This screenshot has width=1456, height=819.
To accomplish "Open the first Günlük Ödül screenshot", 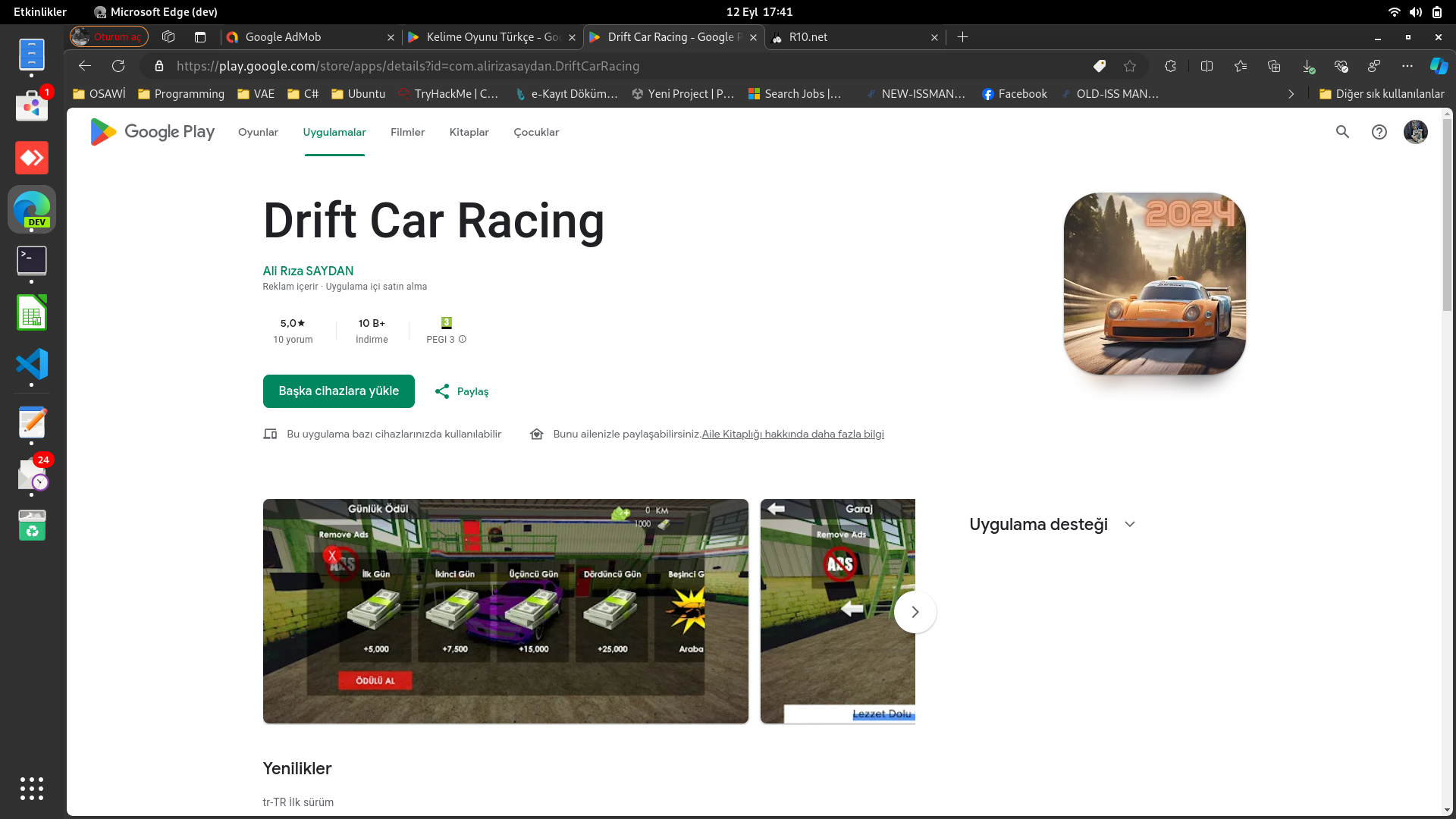I will click(x=506, y=611).
